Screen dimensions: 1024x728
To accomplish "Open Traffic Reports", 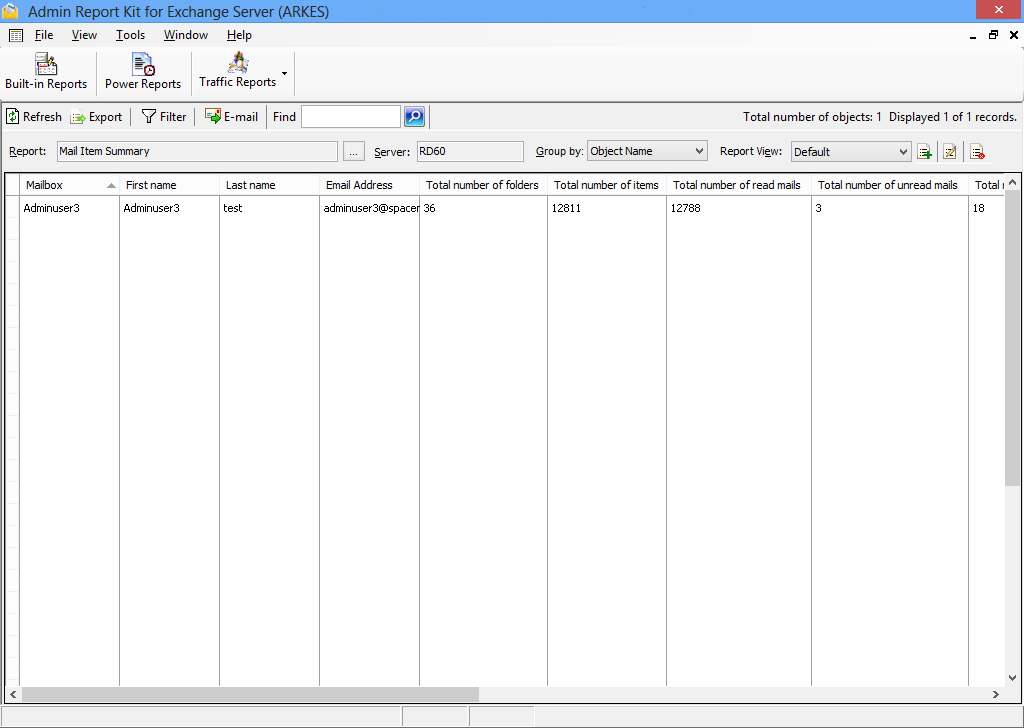I will coord(238,71).
